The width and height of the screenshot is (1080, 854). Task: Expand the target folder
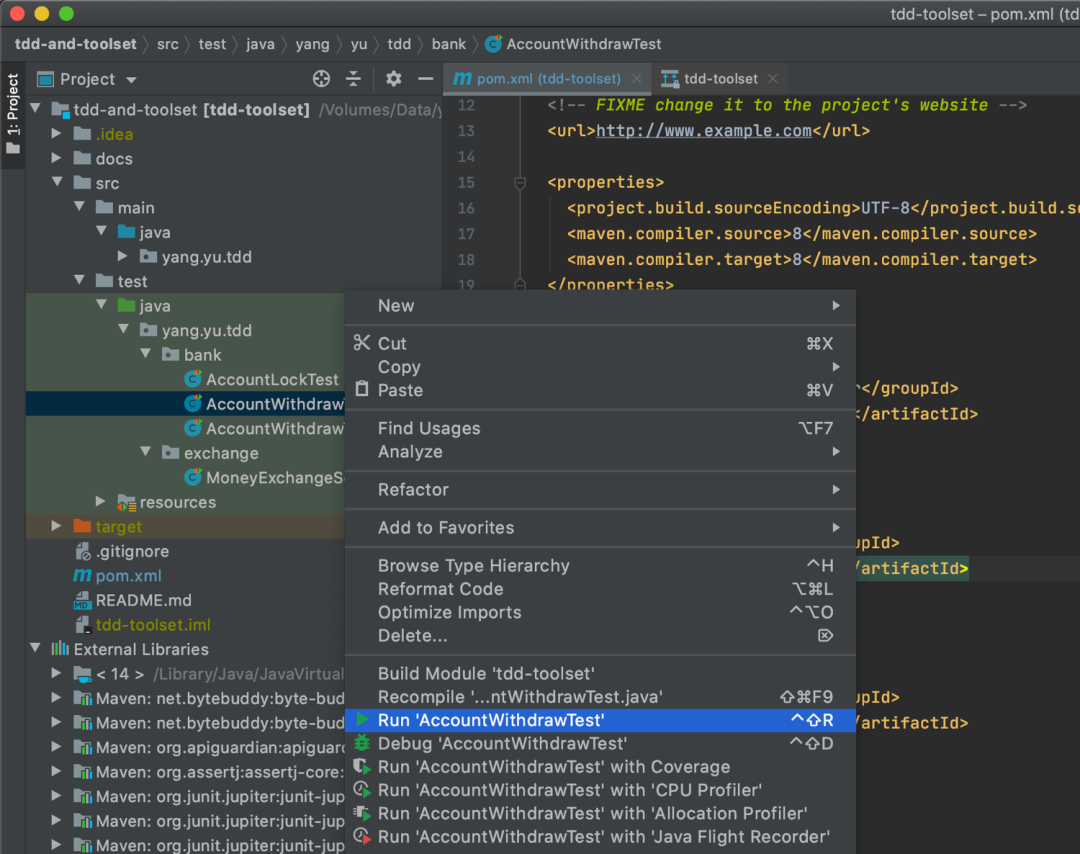tap(56, 526)
